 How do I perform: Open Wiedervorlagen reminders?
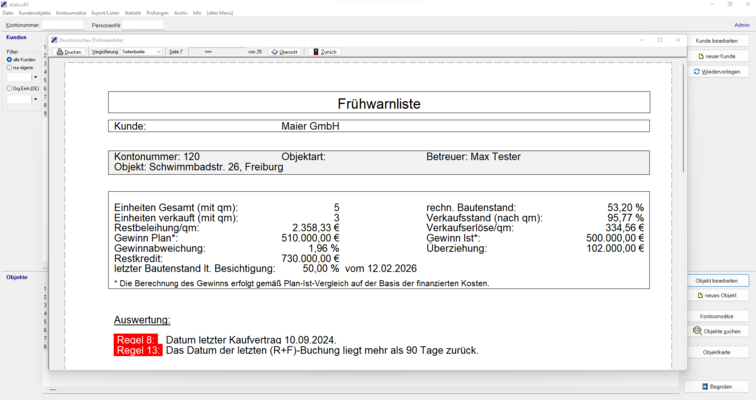pyautogui.click(x=720, y=72)
